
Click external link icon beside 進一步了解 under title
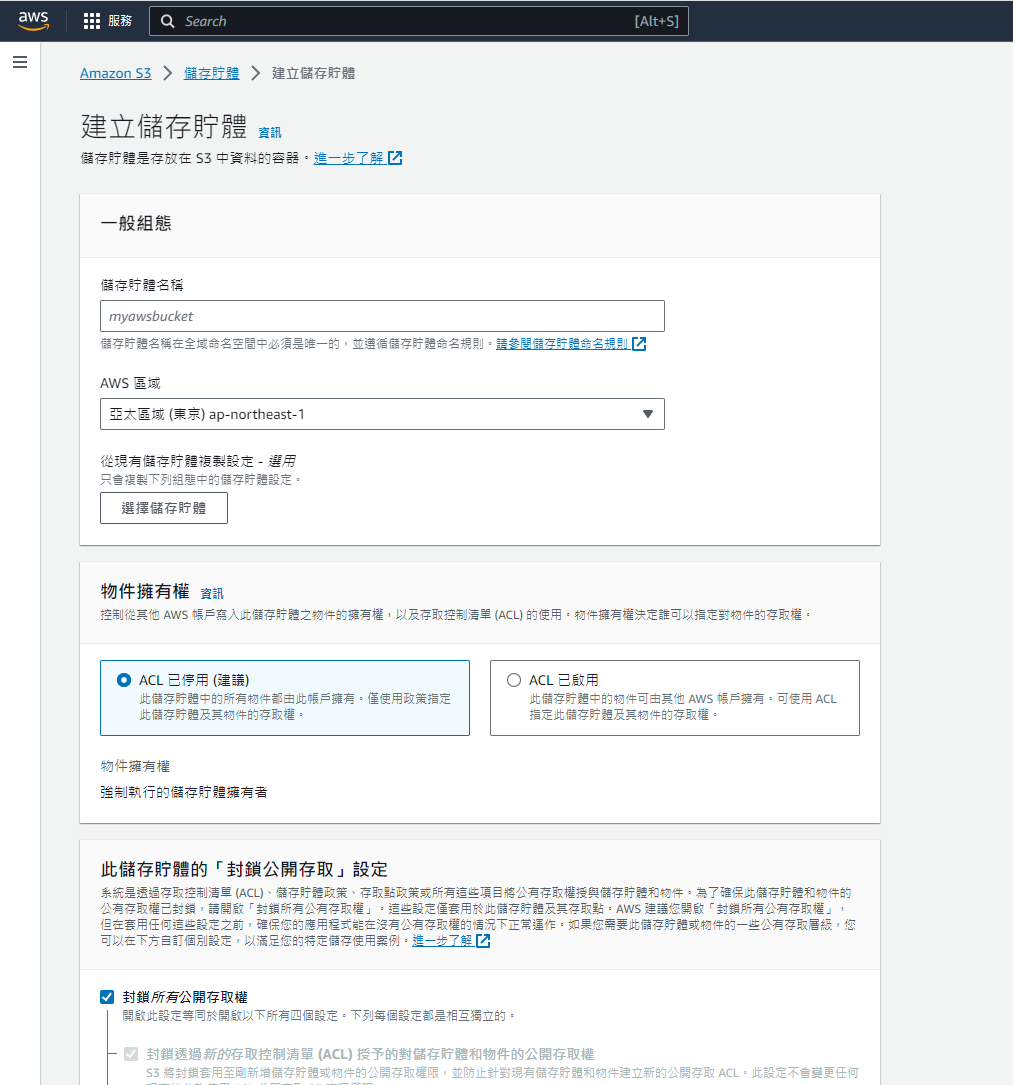click(395, 158)
